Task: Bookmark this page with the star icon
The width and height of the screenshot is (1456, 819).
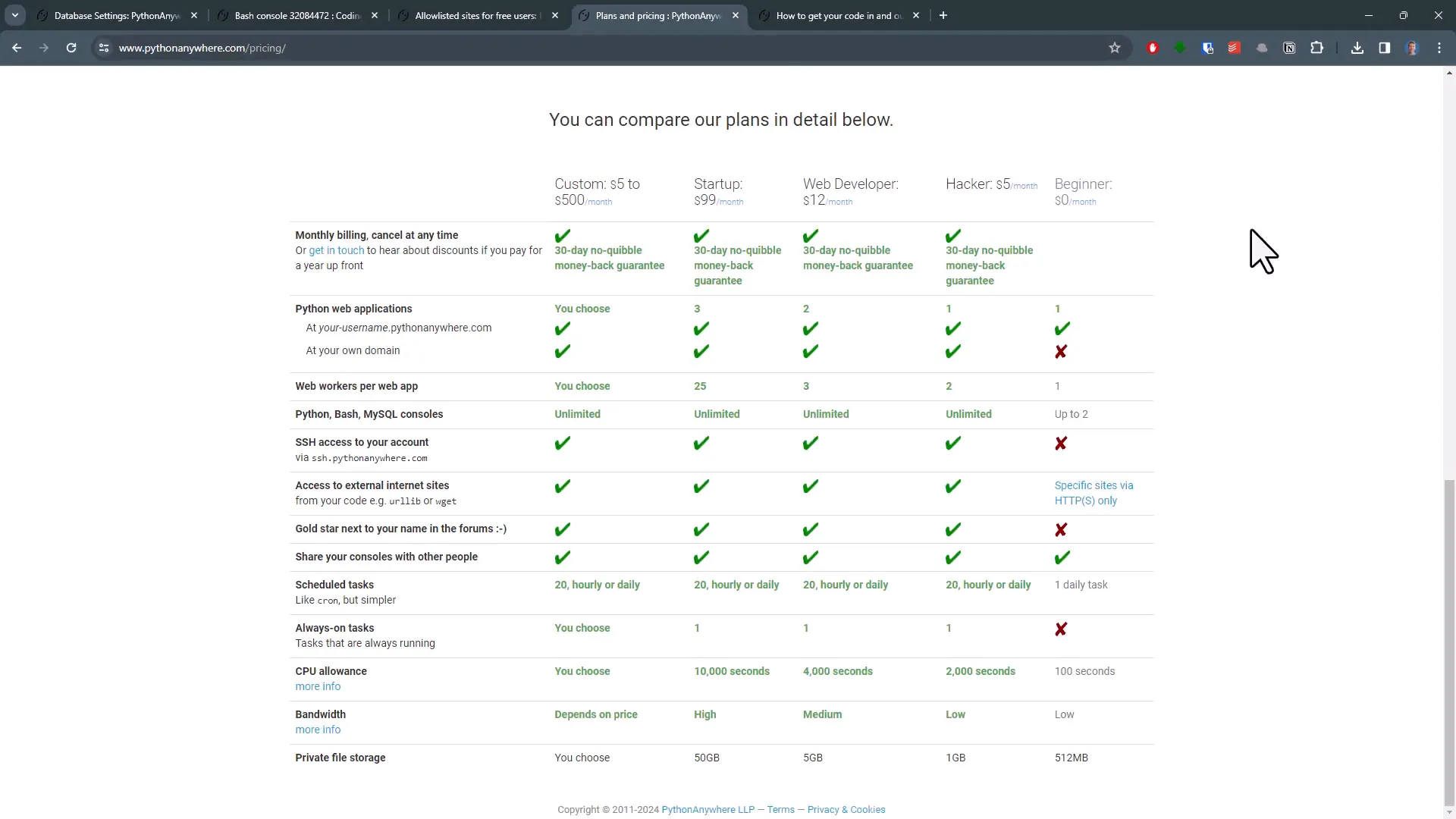Action: point(1115,48)
